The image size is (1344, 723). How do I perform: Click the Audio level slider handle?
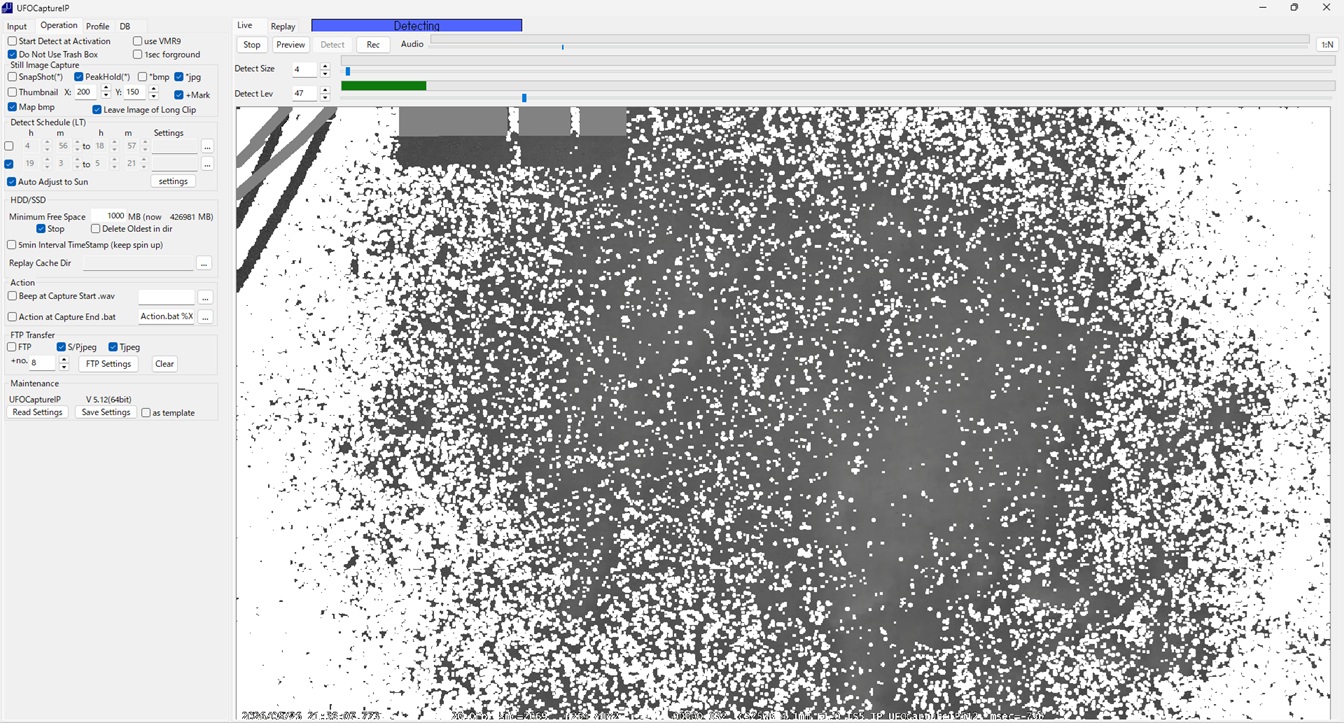tap(563, 47)
